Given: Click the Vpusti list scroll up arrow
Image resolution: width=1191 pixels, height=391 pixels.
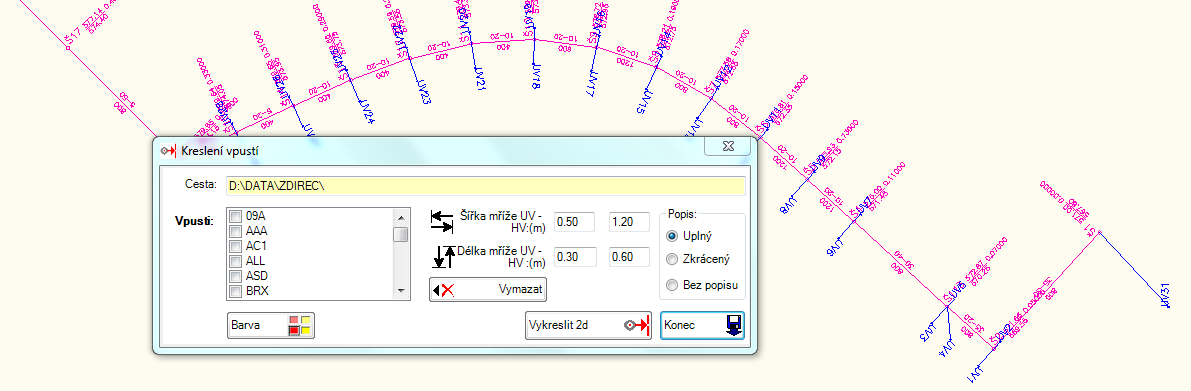Looking at the screenshot, I should [400, 216].
